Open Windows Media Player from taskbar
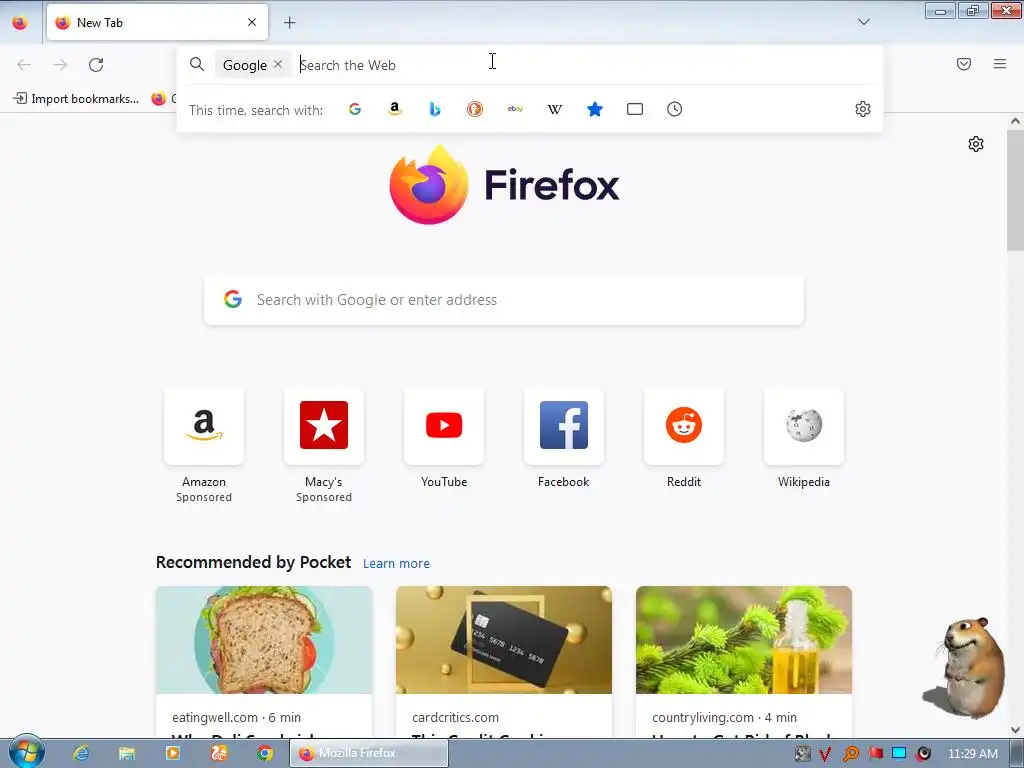 pos(172,753)
